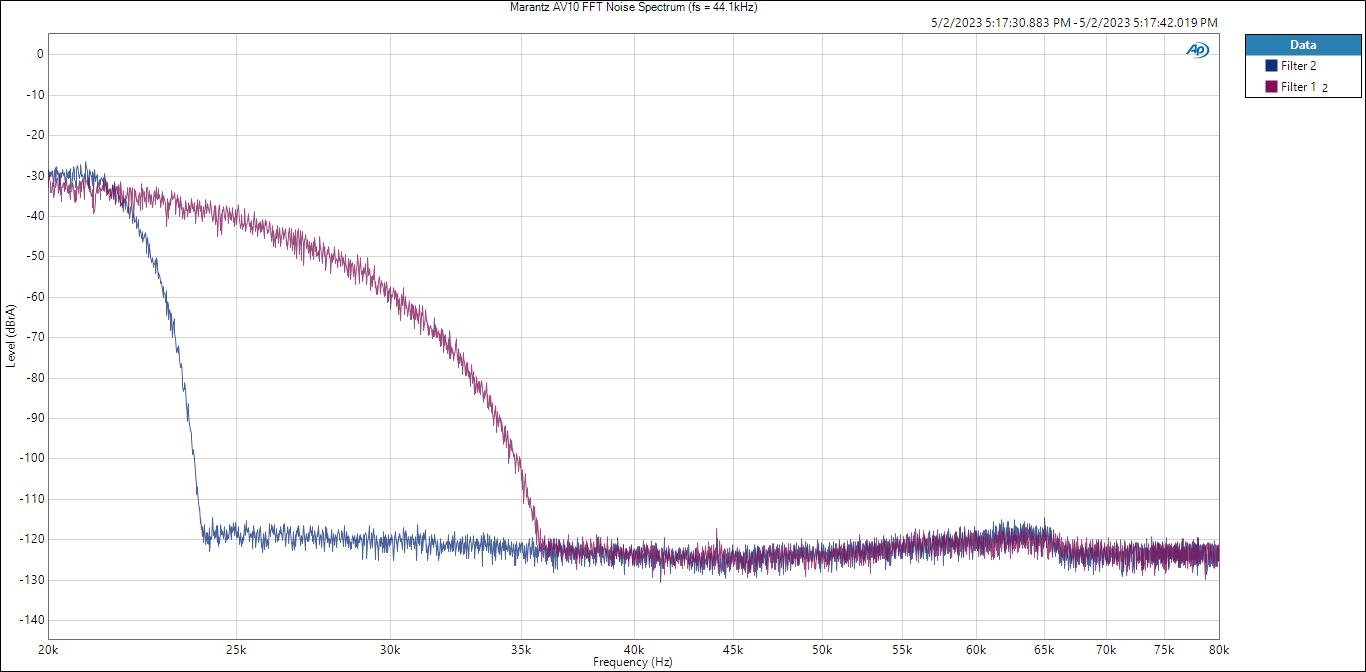
Task: Click the 20k tick on frequency axis
Action: click(x=48, y=649)
